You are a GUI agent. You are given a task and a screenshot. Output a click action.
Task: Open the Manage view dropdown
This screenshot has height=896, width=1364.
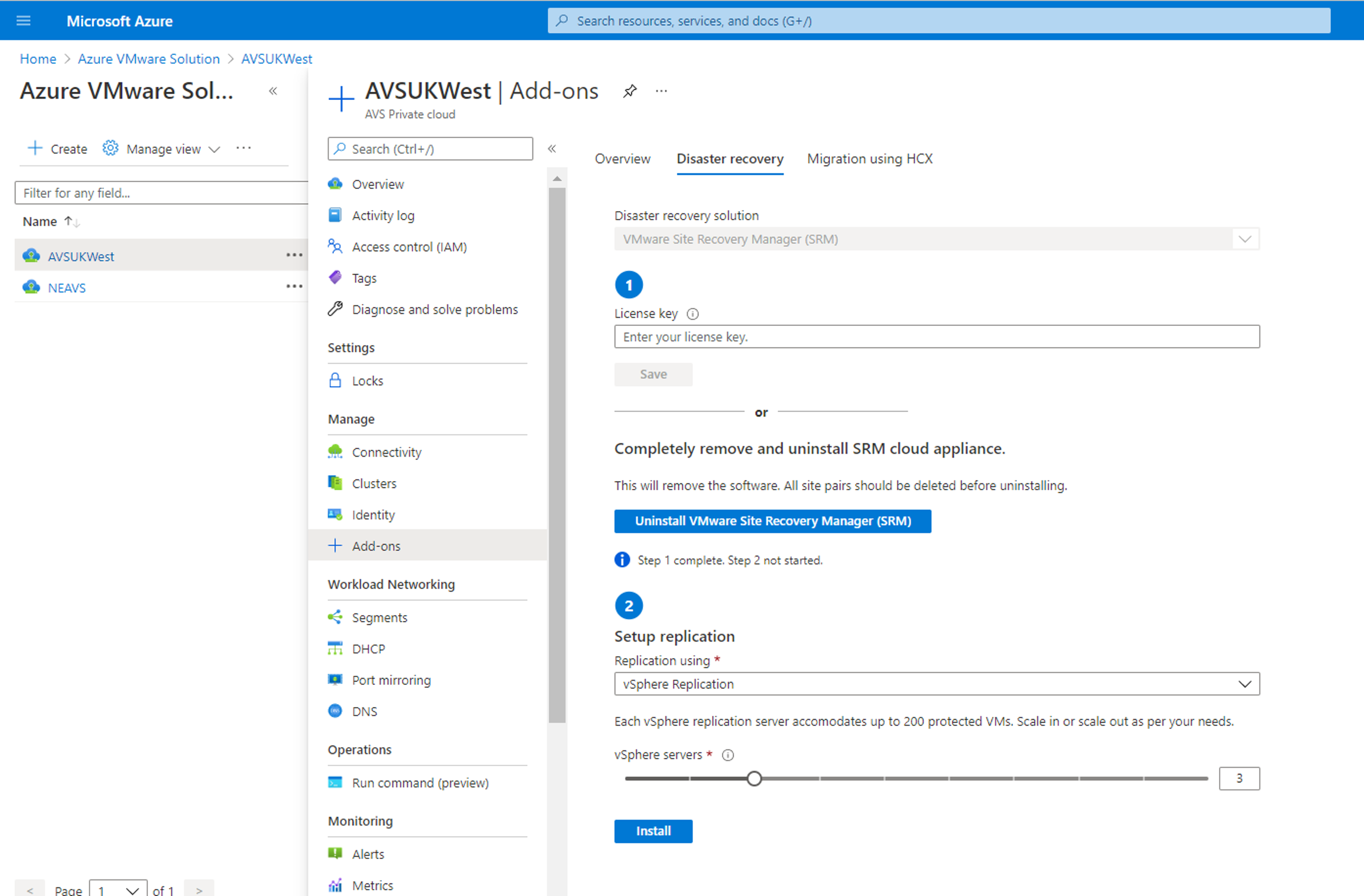coord(161,149)
